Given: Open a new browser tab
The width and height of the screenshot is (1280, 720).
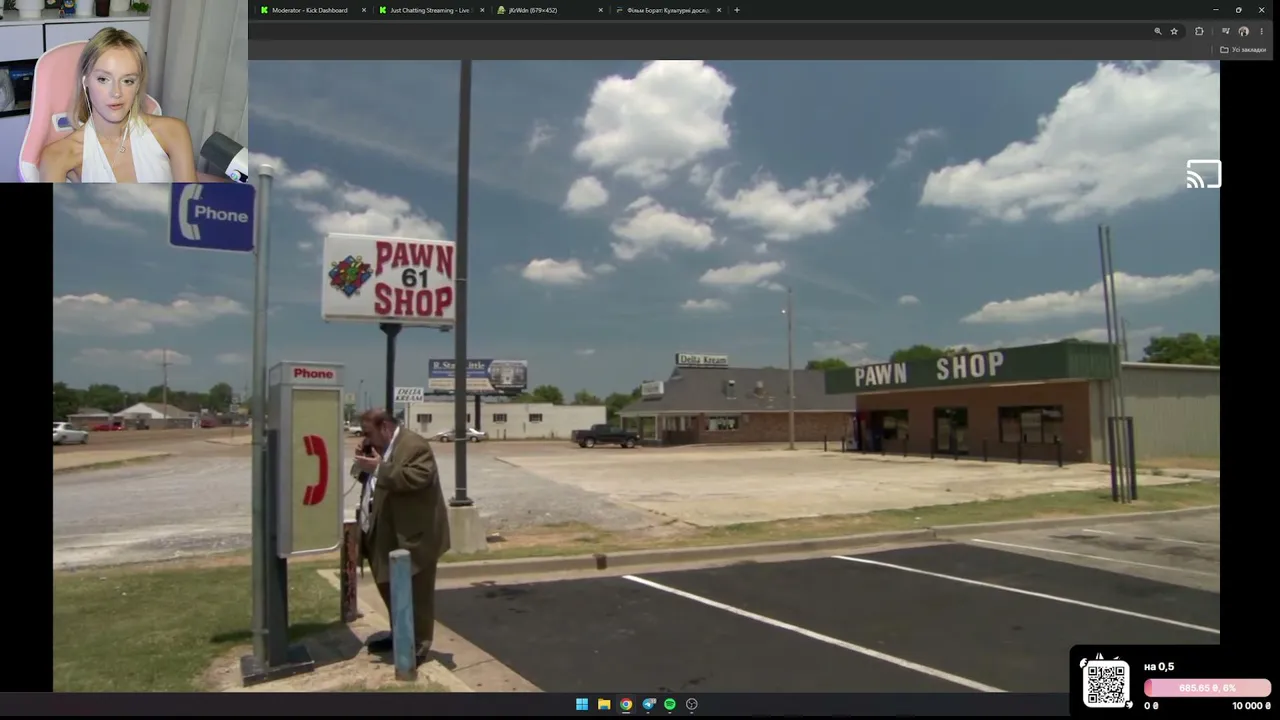Looking at the screenshot, I should 737,10.
